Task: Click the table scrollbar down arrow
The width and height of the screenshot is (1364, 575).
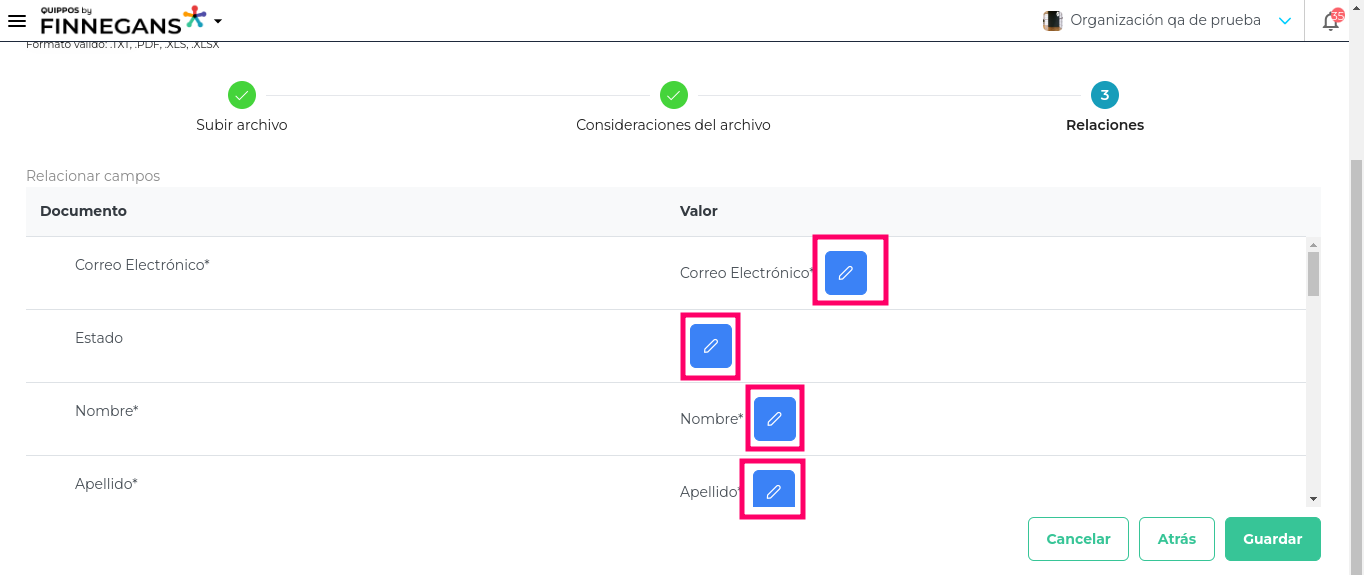Action: coord(1313,499)
